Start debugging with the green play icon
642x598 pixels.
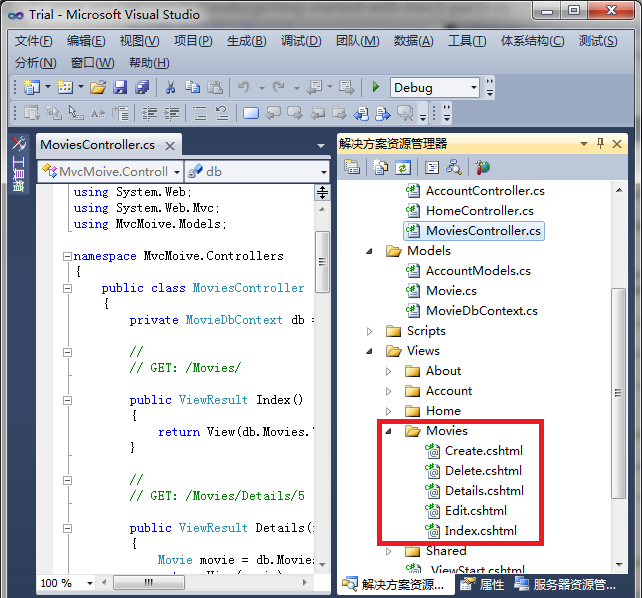375,87
